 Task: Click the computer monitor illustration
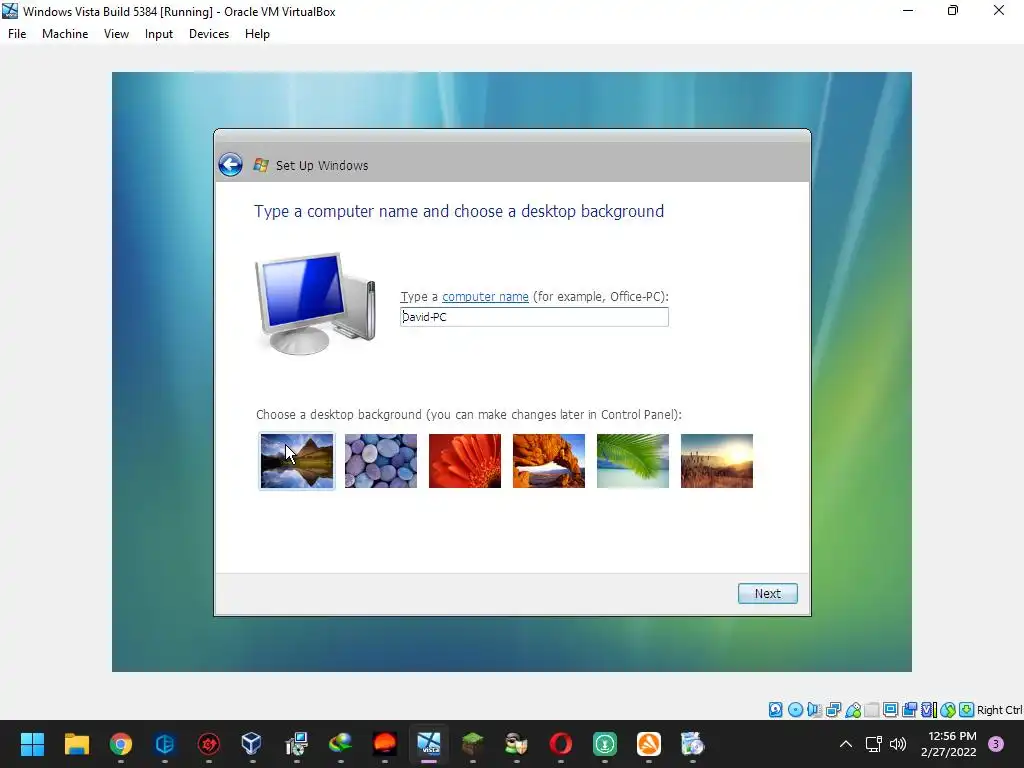pyautogui.click(x=316, y=304)
